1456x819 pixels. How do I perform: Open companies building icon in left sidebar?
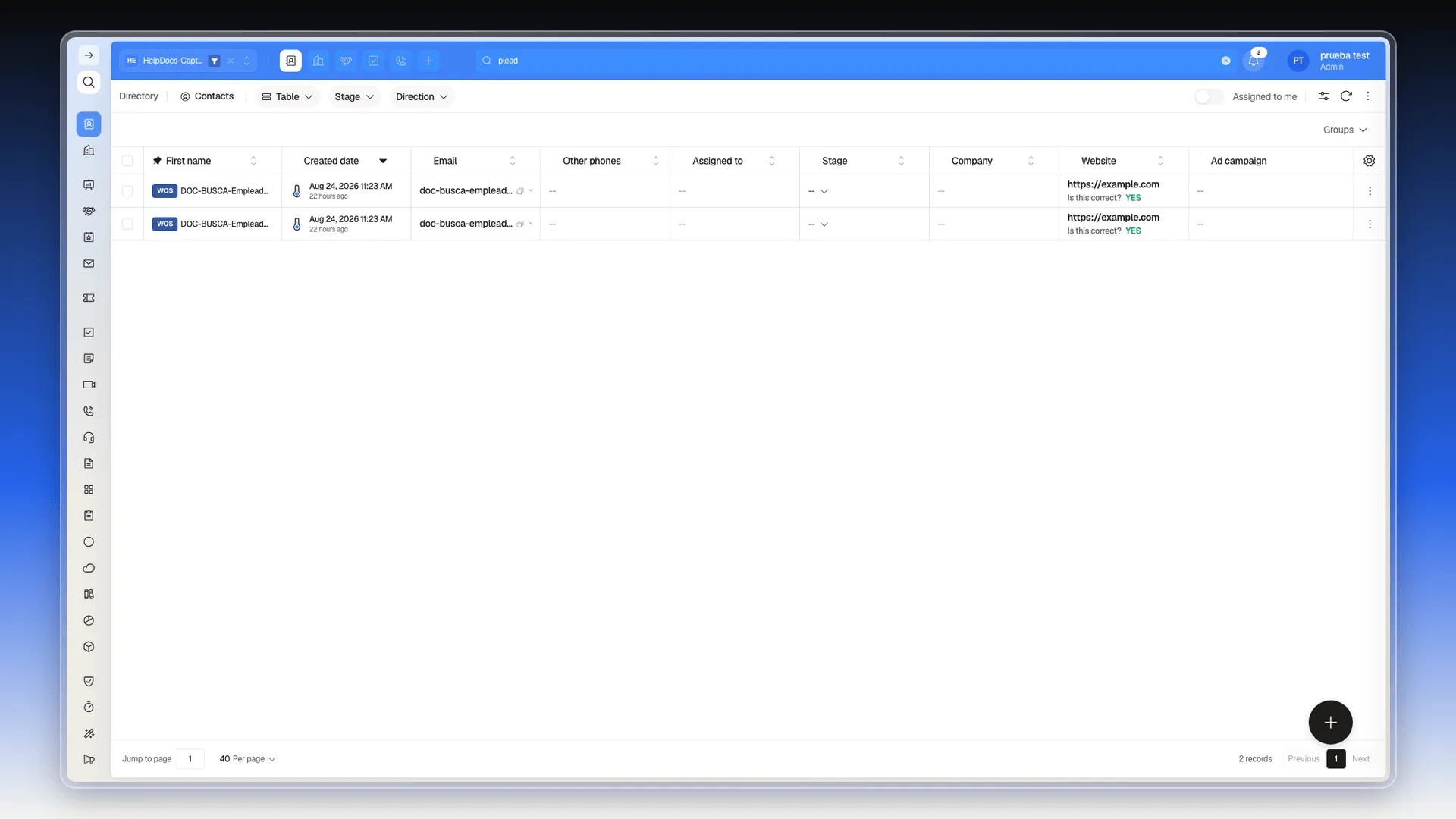coord(89,150)
